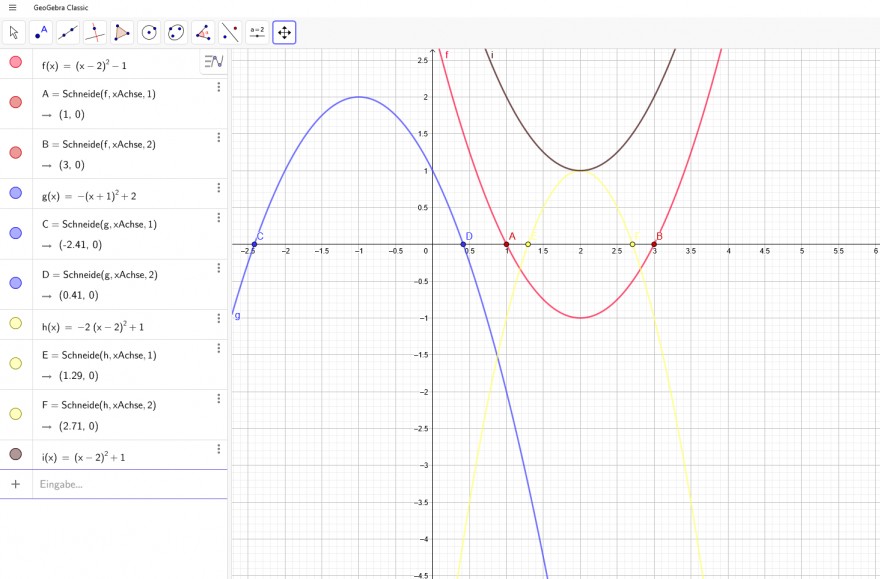Toggle visibility of function g(x)
Viewport: 880px width, 579px height.
click(16, 193)
